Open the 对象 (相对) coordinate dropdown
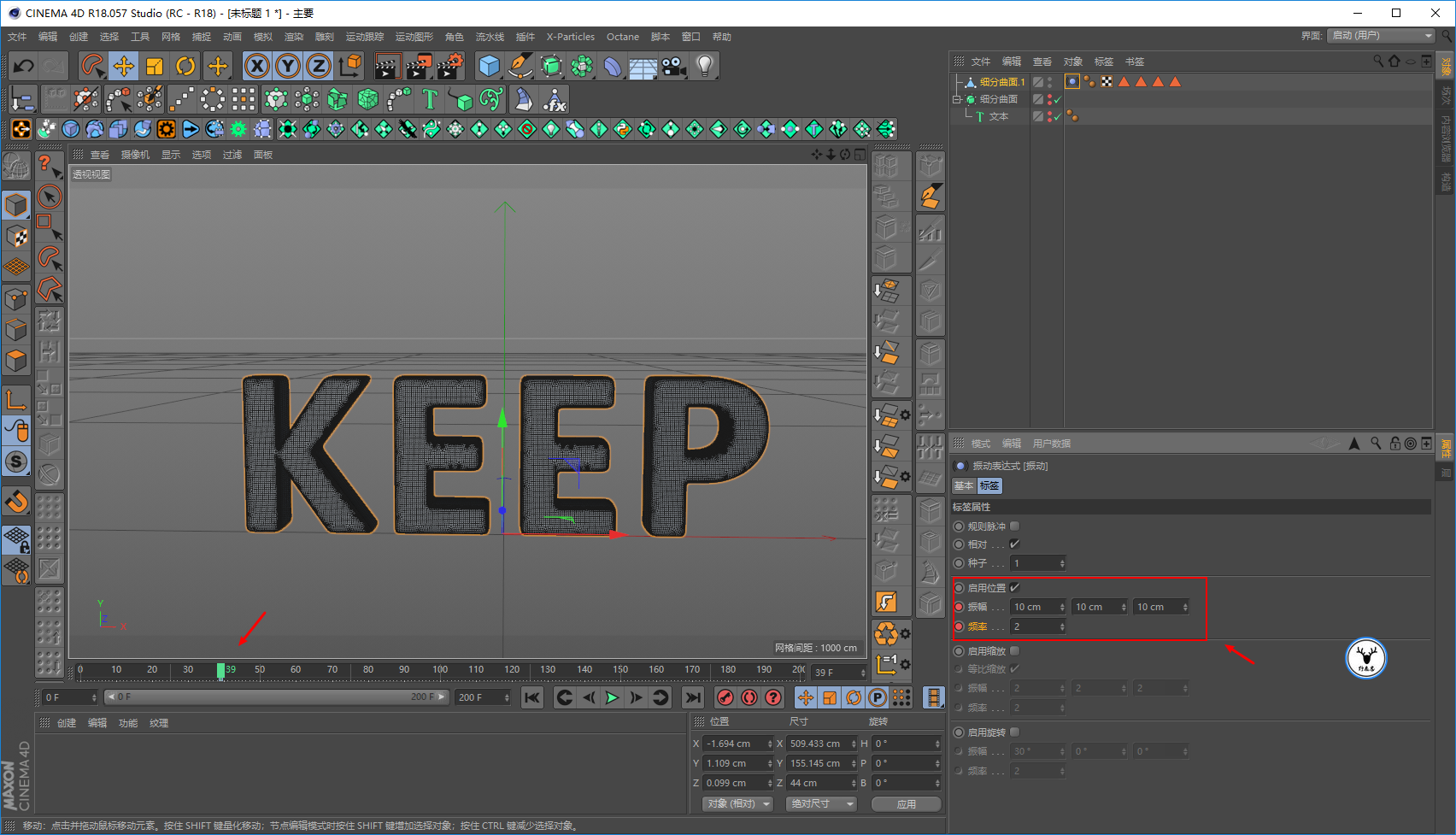The width and height of the screenshot is (1456, 835). pyautogui.click(x=737, y=804)
